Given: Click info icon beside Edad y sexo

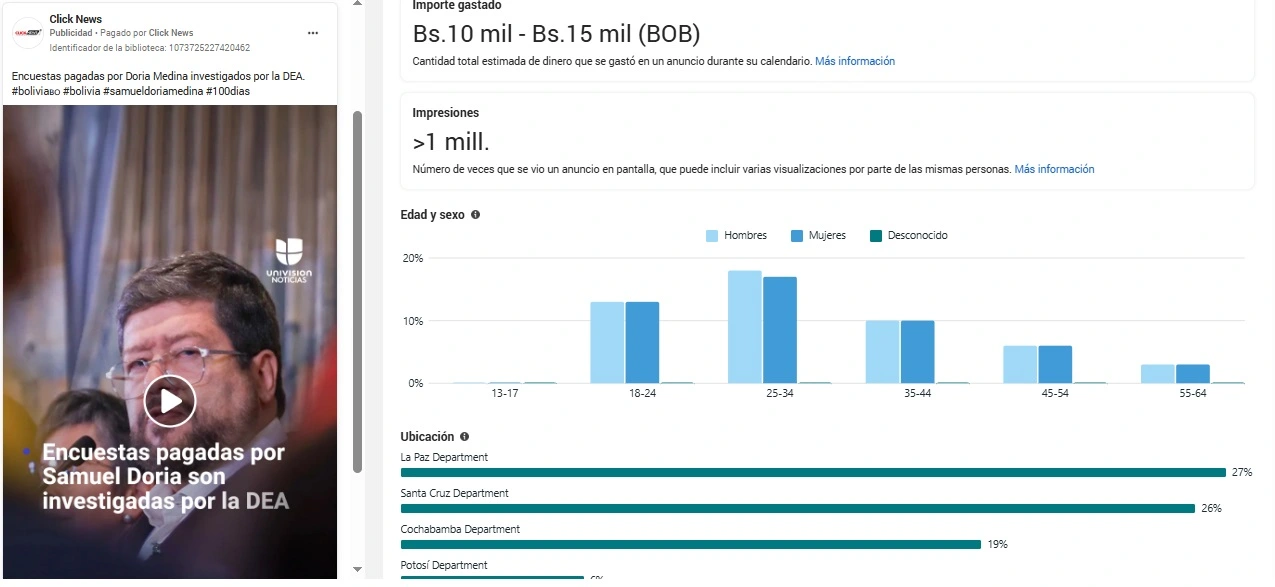Looking at the screenshot, I should click(x=475, y=215).
